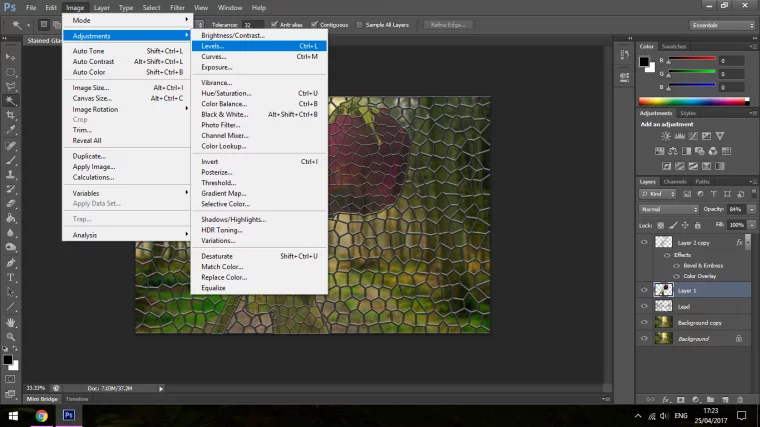Open Photoshop from the taskbar
The image size is (760, 427).
click(x=69, y=415)
